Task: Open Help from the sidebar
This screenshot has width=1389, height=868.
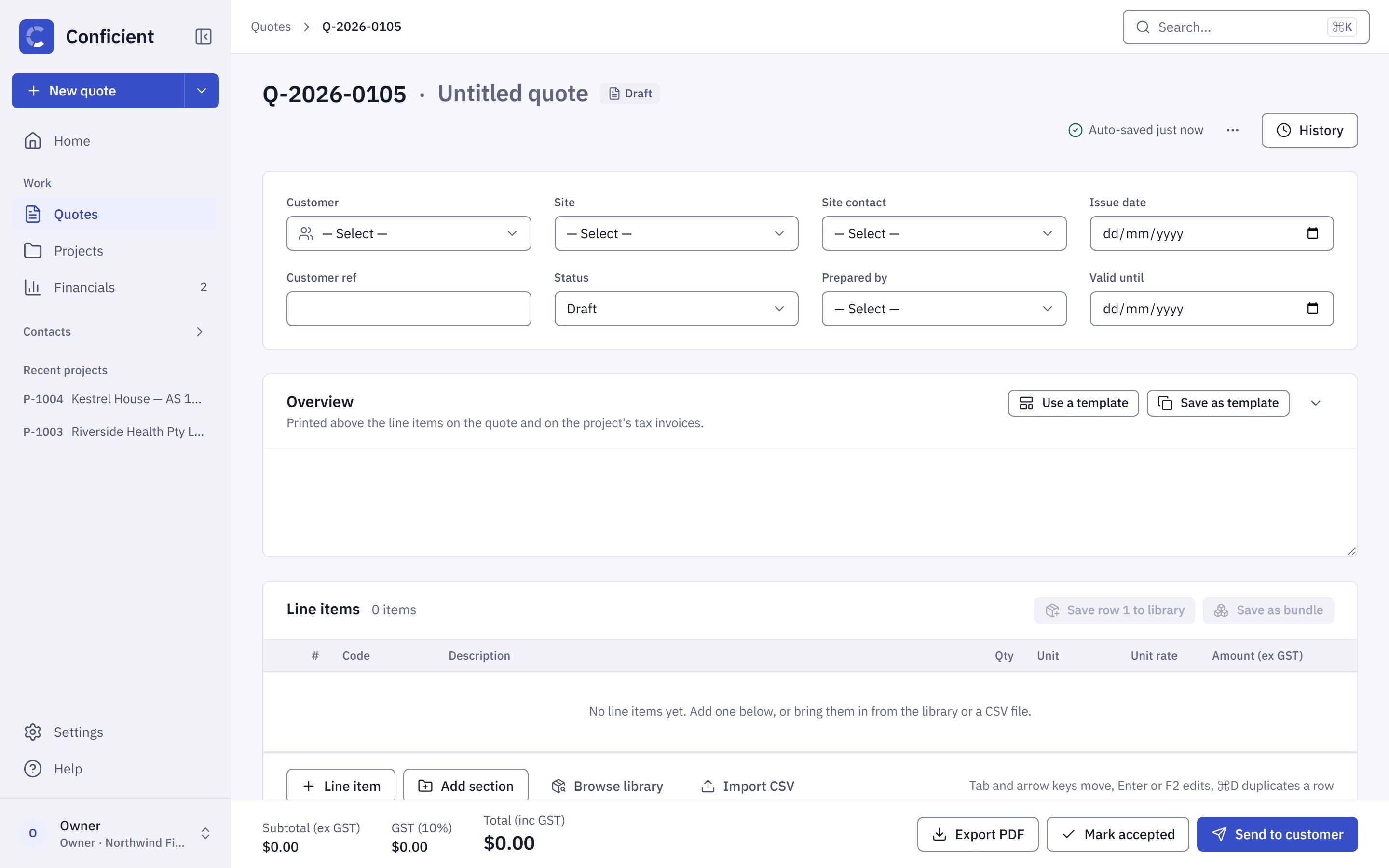Action: click(x=115, y=769)
